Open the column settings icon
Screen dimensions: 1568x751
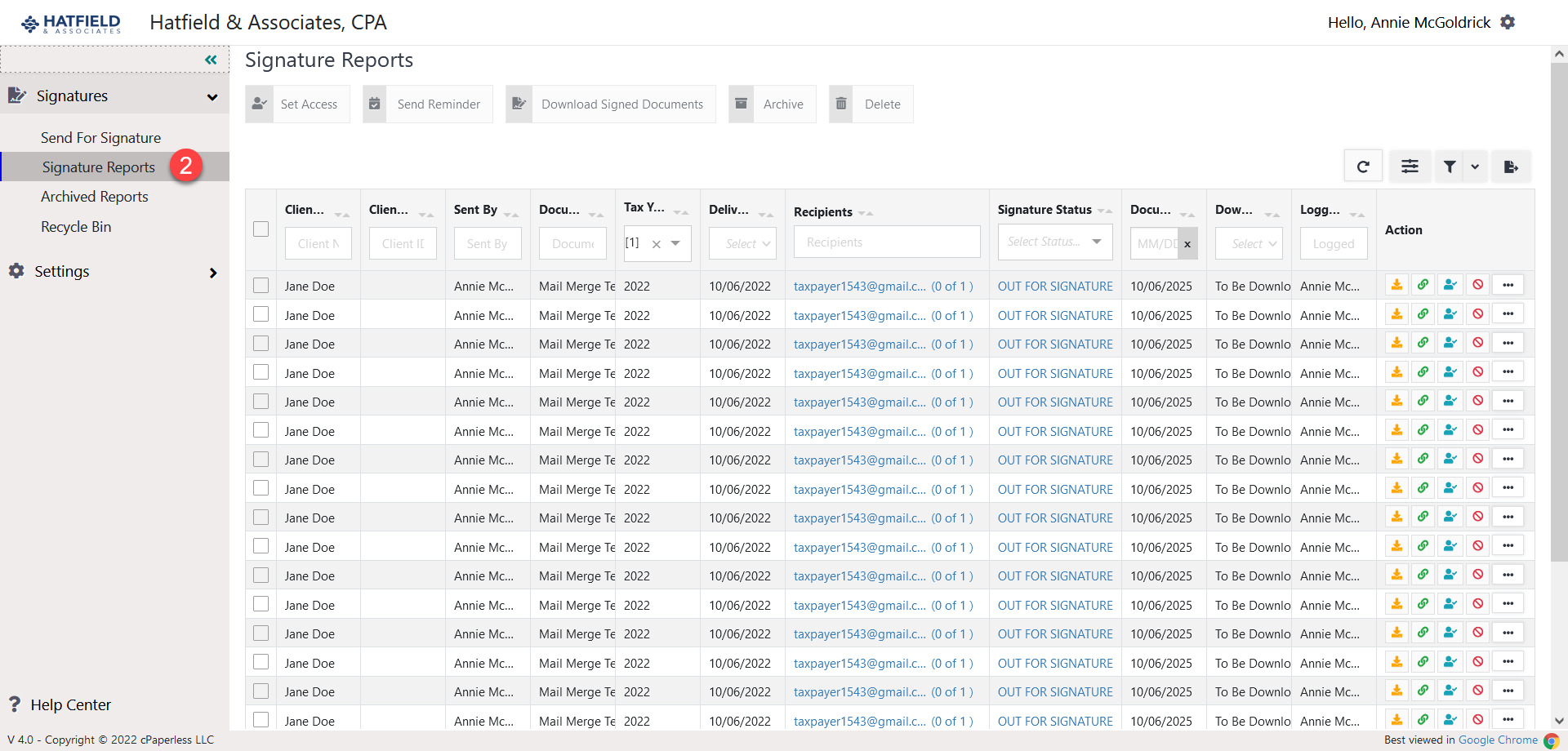point(1410,167)
